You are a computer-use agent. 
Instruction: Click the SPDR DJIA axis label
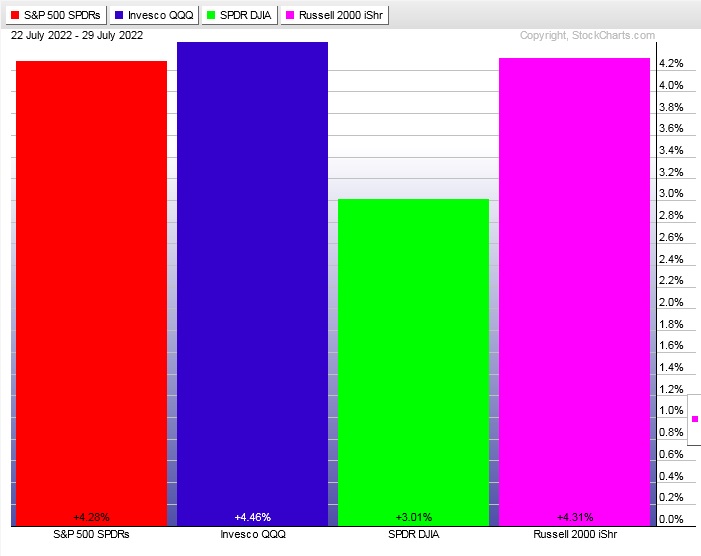tap(414, 534)
